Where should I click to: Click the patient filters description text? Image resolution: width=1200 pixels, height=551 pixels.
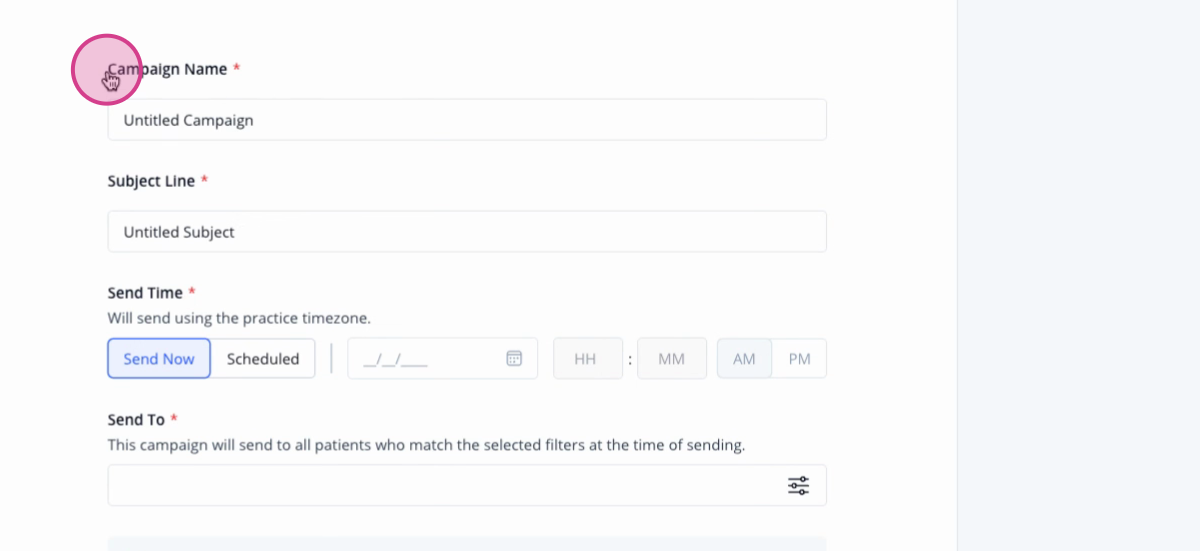pyautogui.click(x=426, y=445)
